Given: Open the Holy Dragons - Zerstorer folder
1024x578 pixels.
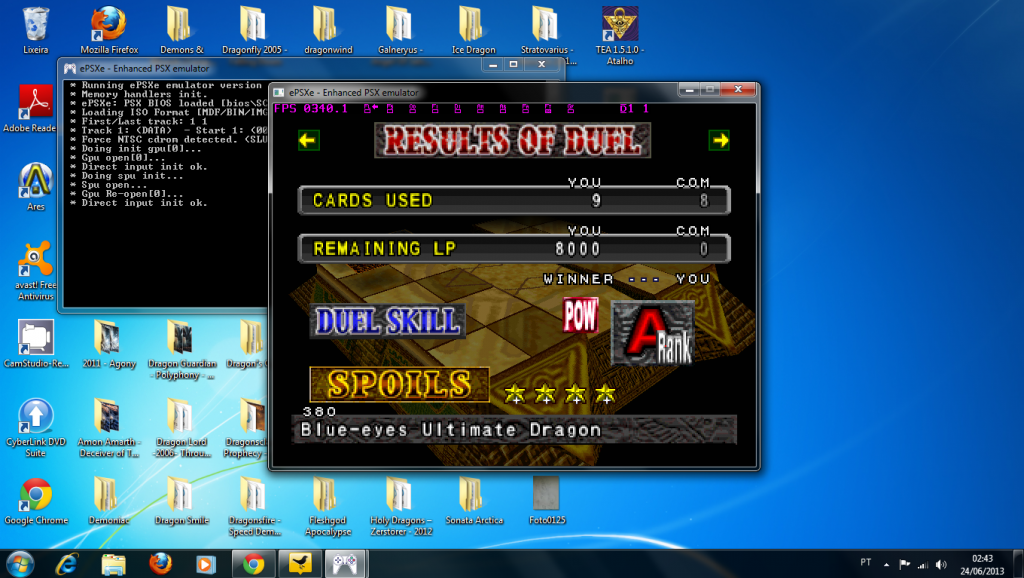Looking at the screenshot, I should pos(400,507).
